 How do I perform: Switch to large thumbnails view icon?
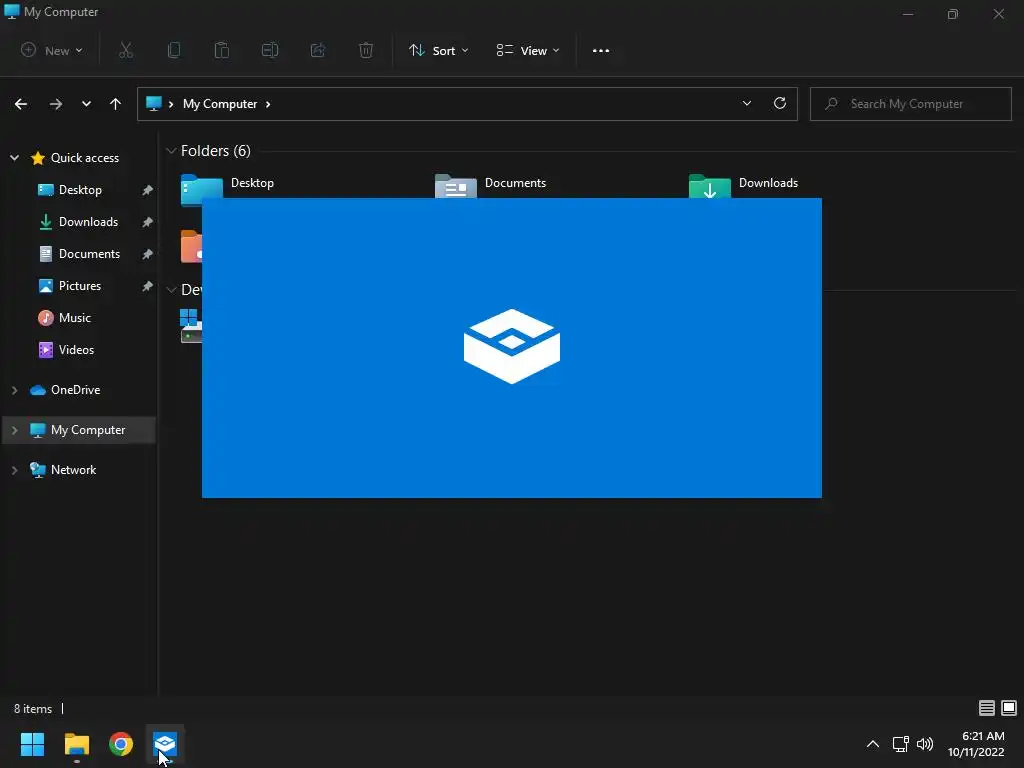pos(1009,708)
